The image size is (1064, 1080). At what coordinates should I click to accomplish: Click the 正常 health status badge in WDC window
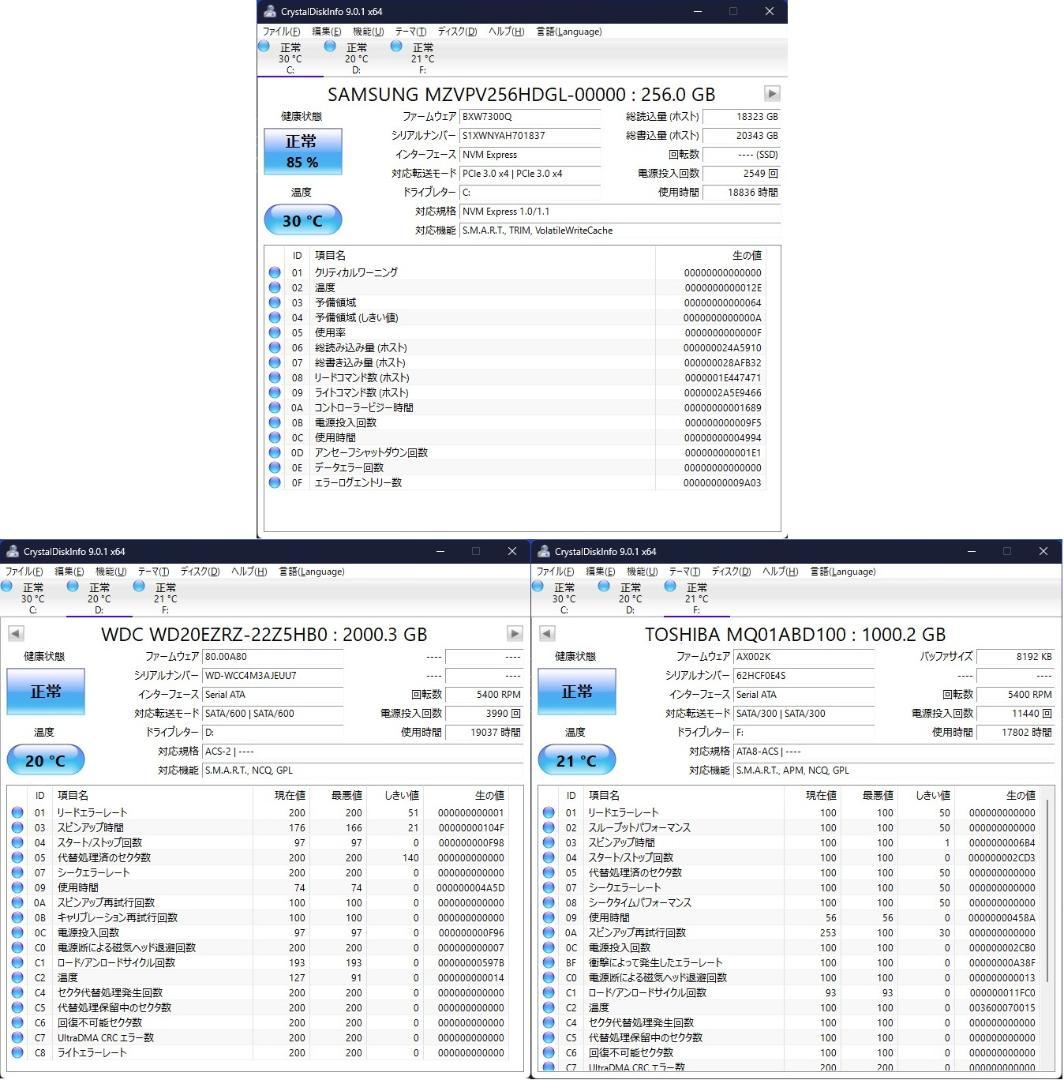[x=46, y=691]
